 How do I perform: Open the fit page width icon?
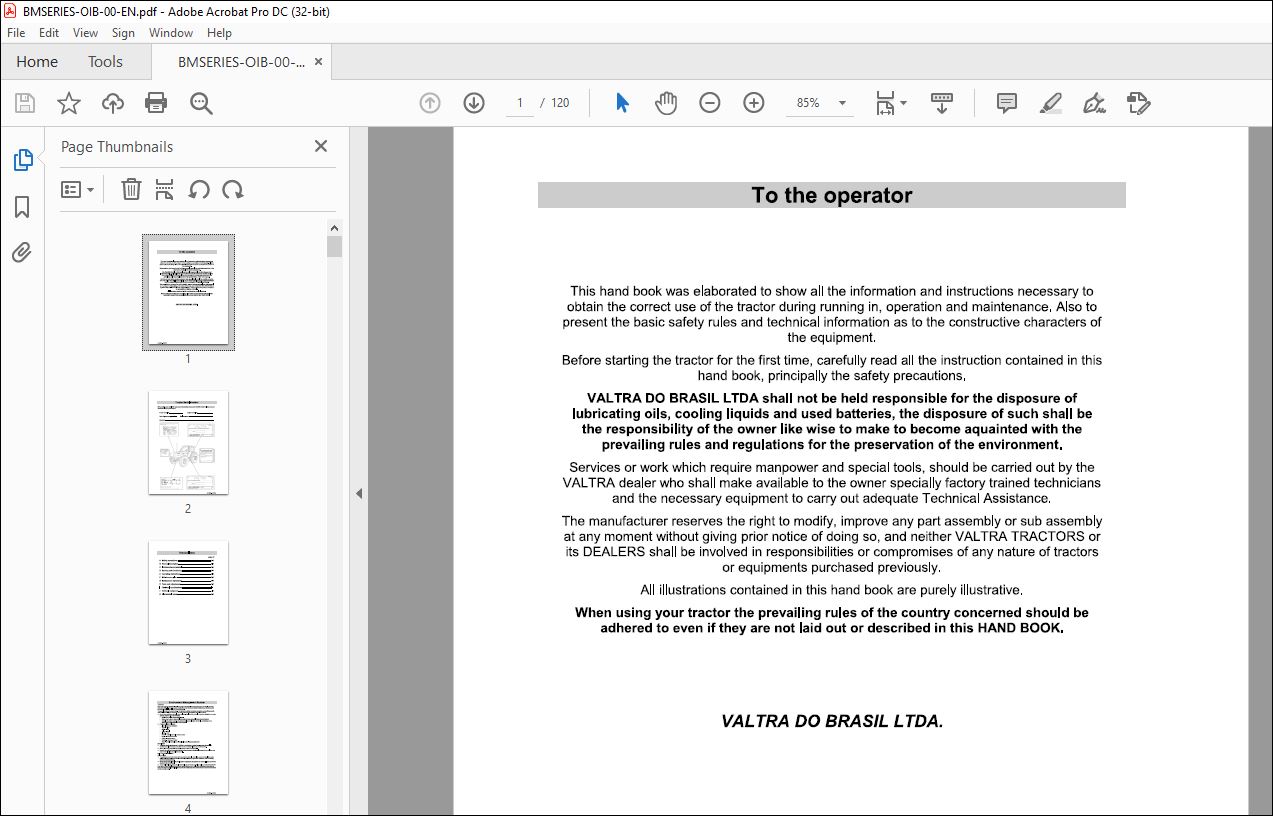coord(885,103)
